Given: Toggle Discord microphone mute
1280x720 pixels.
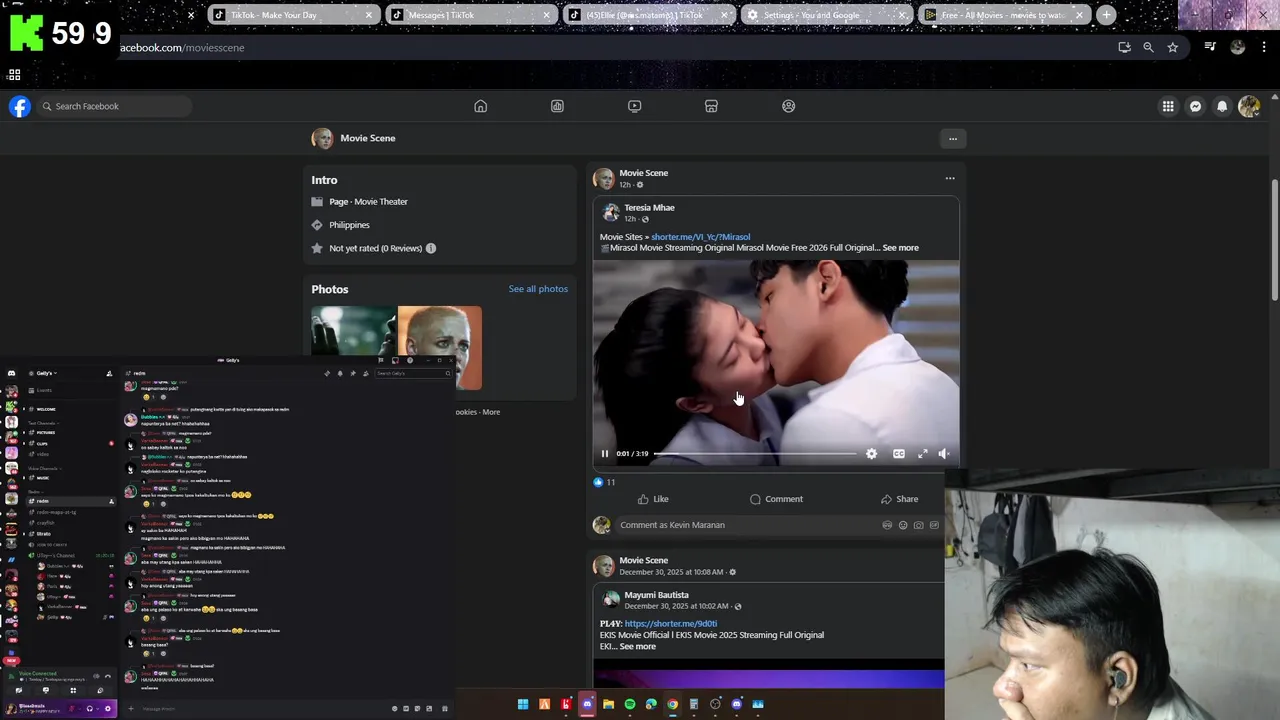Looking at the screenshot, I should 73,708.
